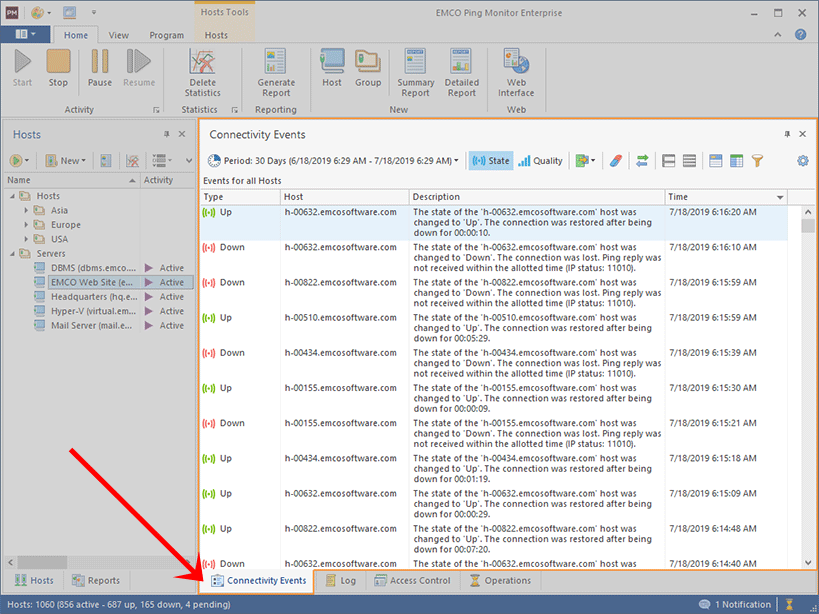Image resolution: width=819 pixels, height=614 pixels.
Task: Switch to the View ribbon tab
Action: coord(119,35)
